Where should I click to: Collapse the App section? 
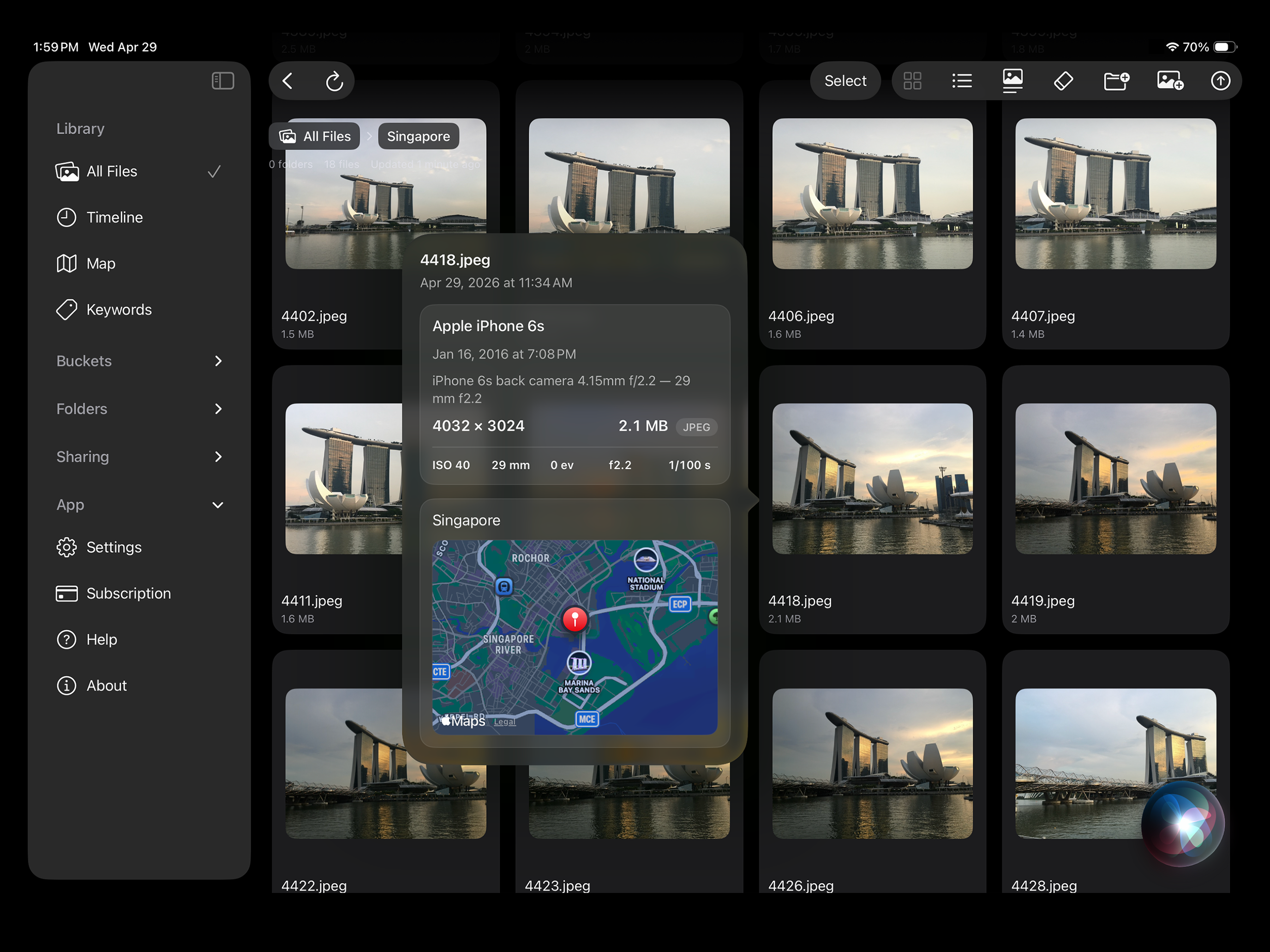(x=139, y=505)
